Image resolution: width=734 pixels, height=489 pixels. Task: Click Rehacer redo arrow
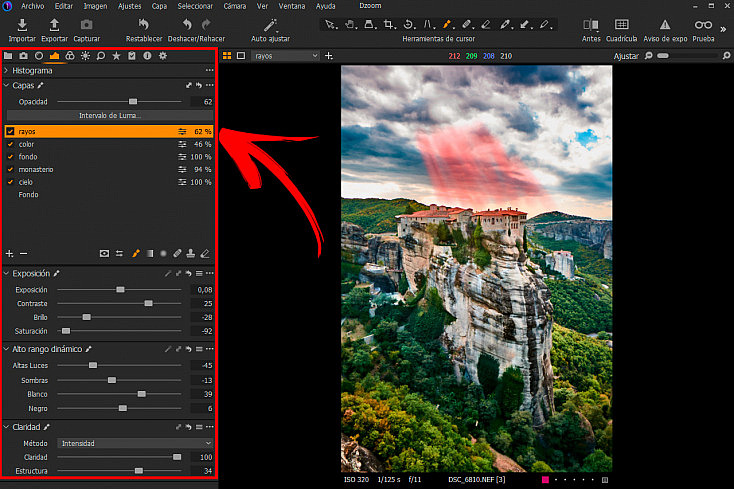pyautogui.click(x=206, y=24)
